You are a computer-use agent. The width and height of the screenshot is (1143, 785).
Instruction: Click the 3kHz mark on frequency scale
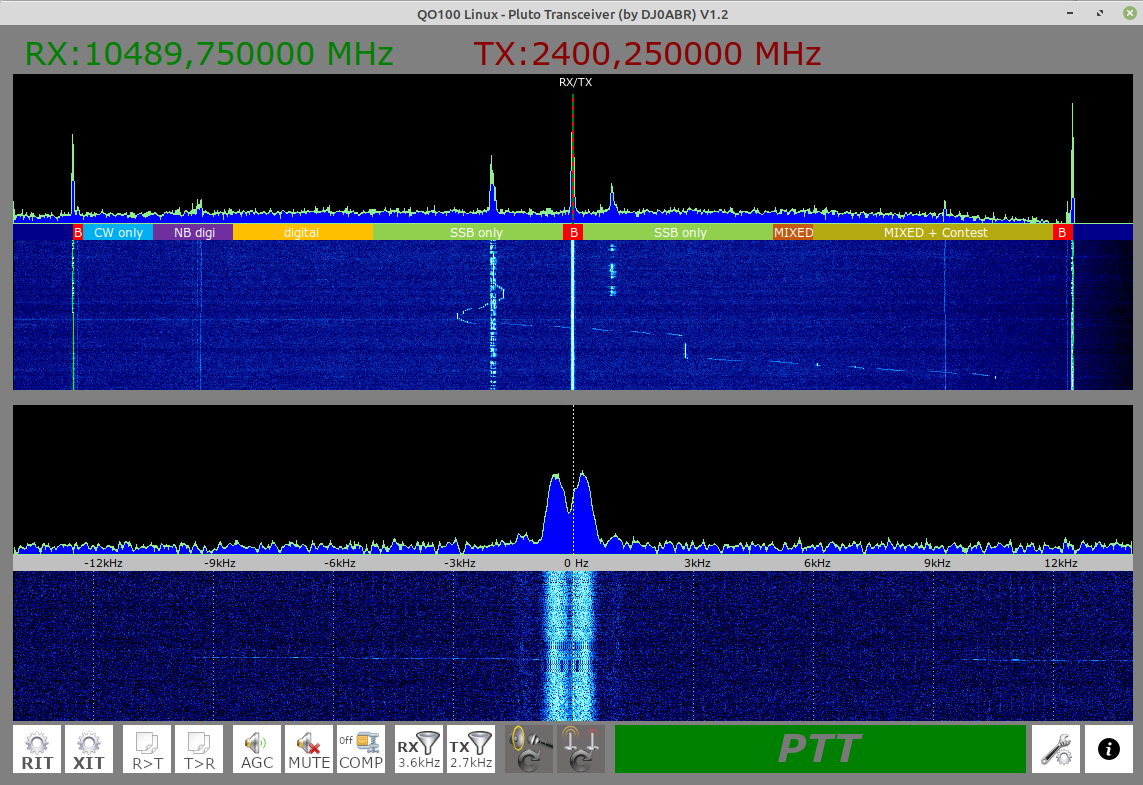[697, 563]
